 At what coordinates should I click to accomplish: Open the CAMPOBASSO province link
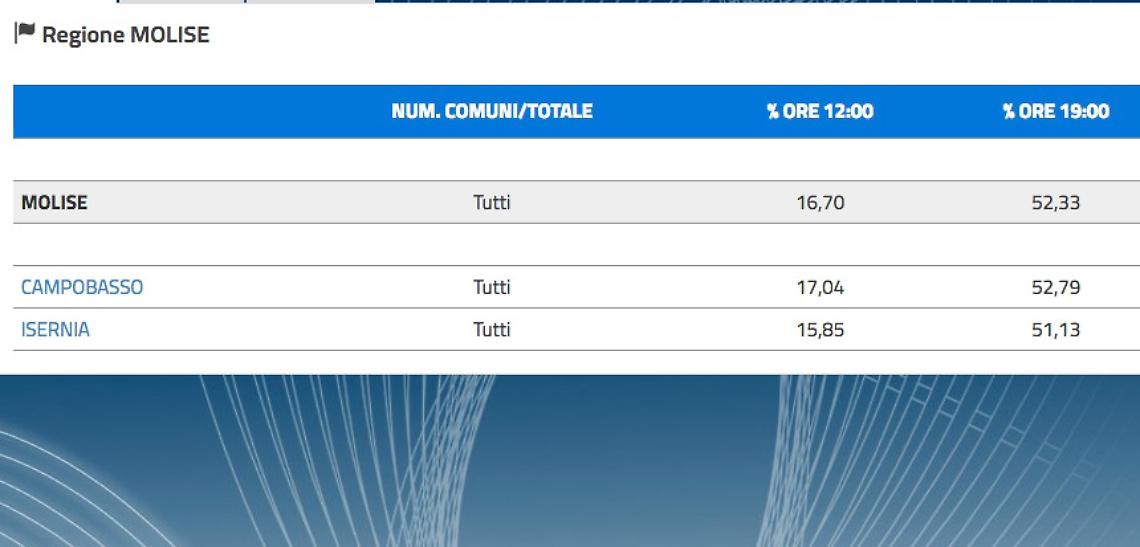[82, 287]
